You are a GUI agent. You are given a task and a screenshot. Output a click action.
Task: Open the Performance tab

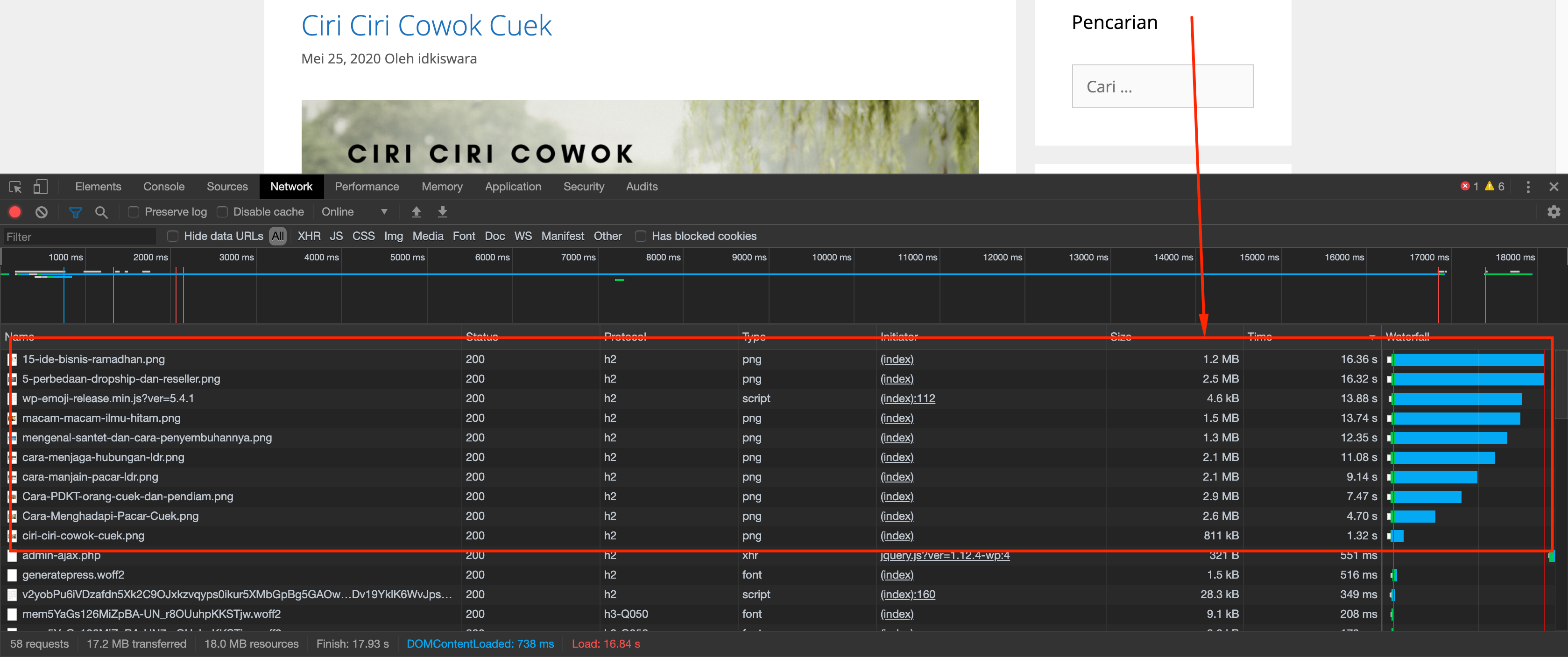tap(367, 187)
